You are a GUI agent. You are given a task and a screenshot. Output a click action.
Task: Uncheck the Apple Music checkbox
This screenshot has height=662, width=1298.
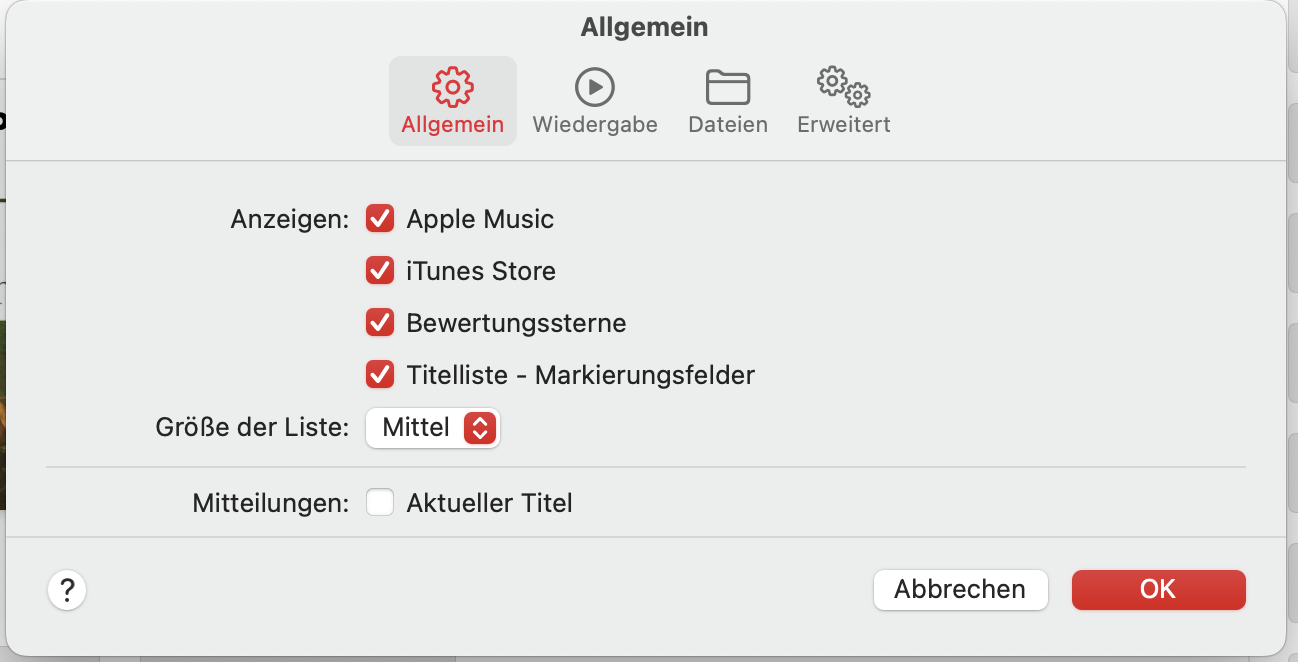380,219
